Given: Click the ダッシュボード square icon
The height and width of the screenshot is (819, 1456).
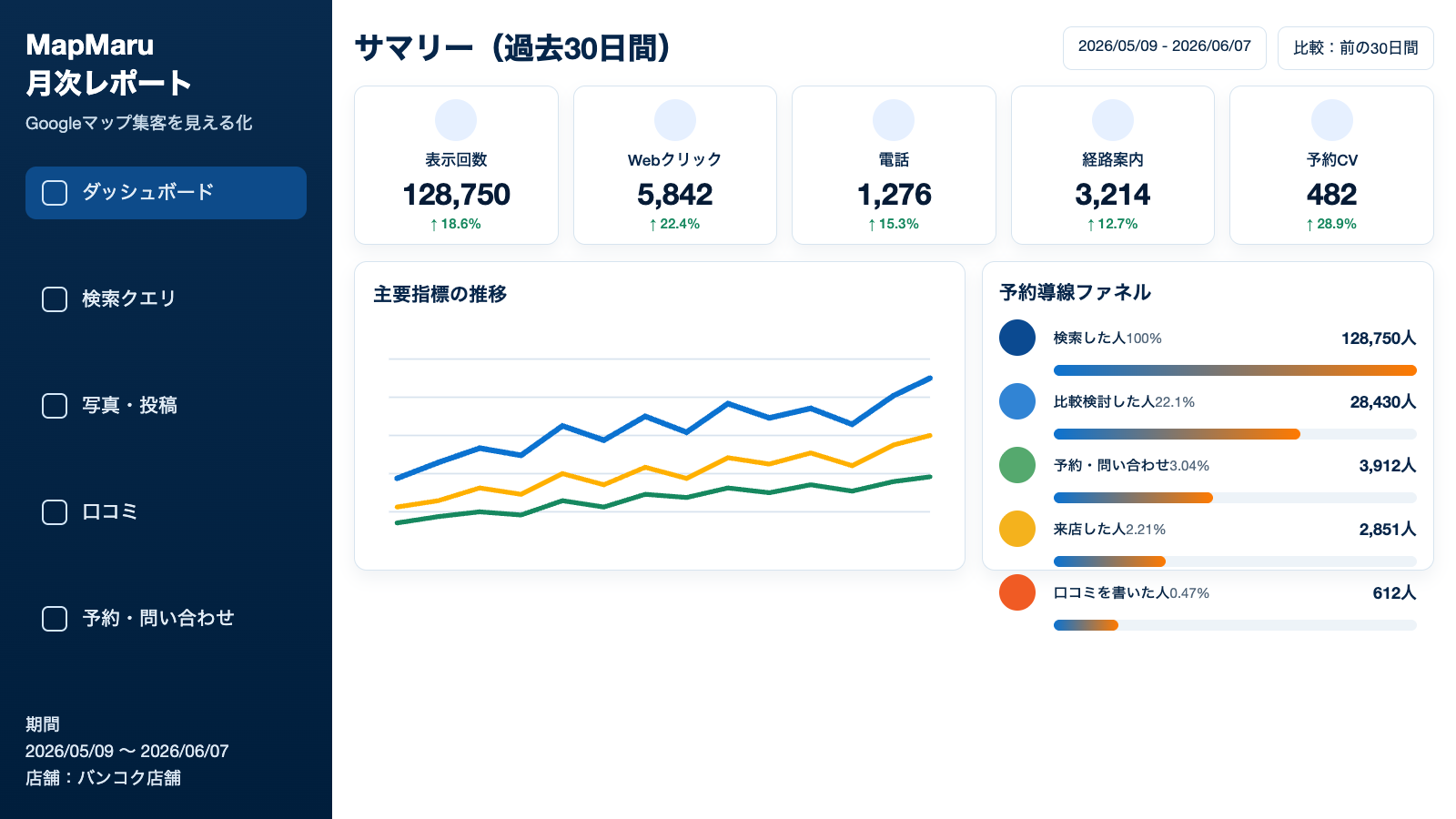Looking at the screenshot, I should [x=55, y=193].
